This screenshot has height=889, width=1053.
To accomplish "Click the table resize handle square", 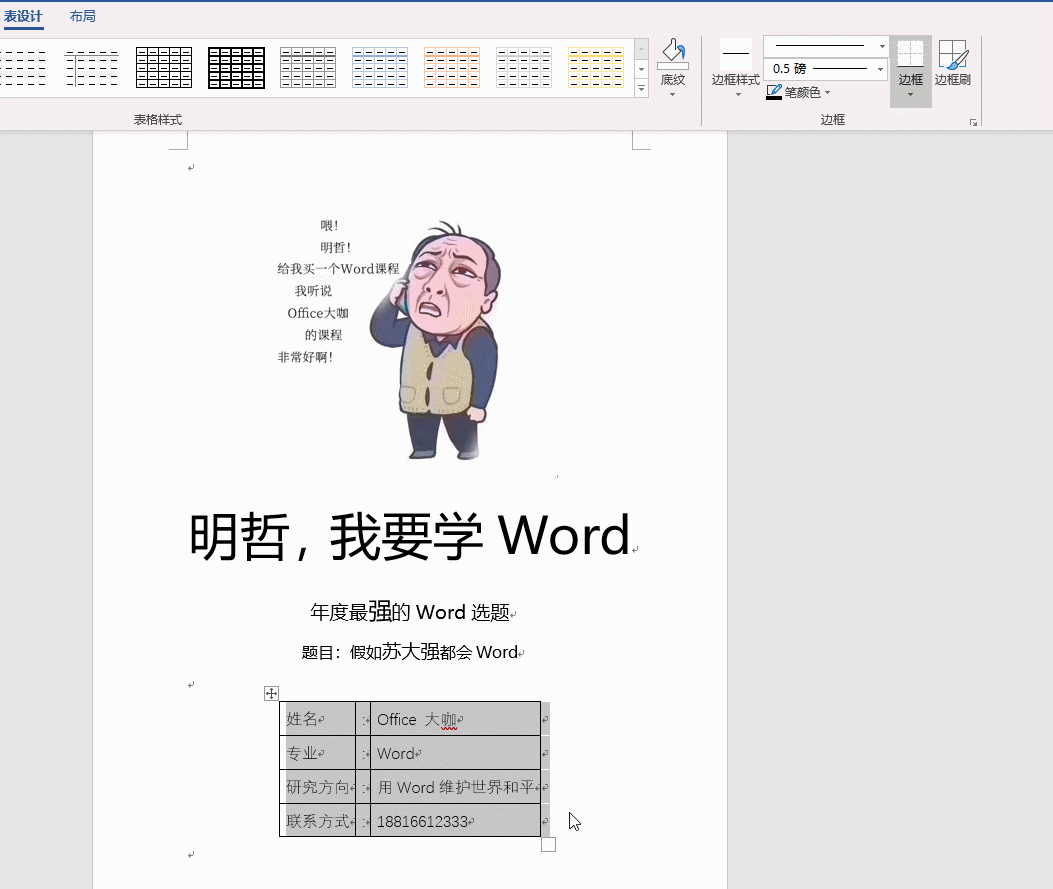I will 549,845.
